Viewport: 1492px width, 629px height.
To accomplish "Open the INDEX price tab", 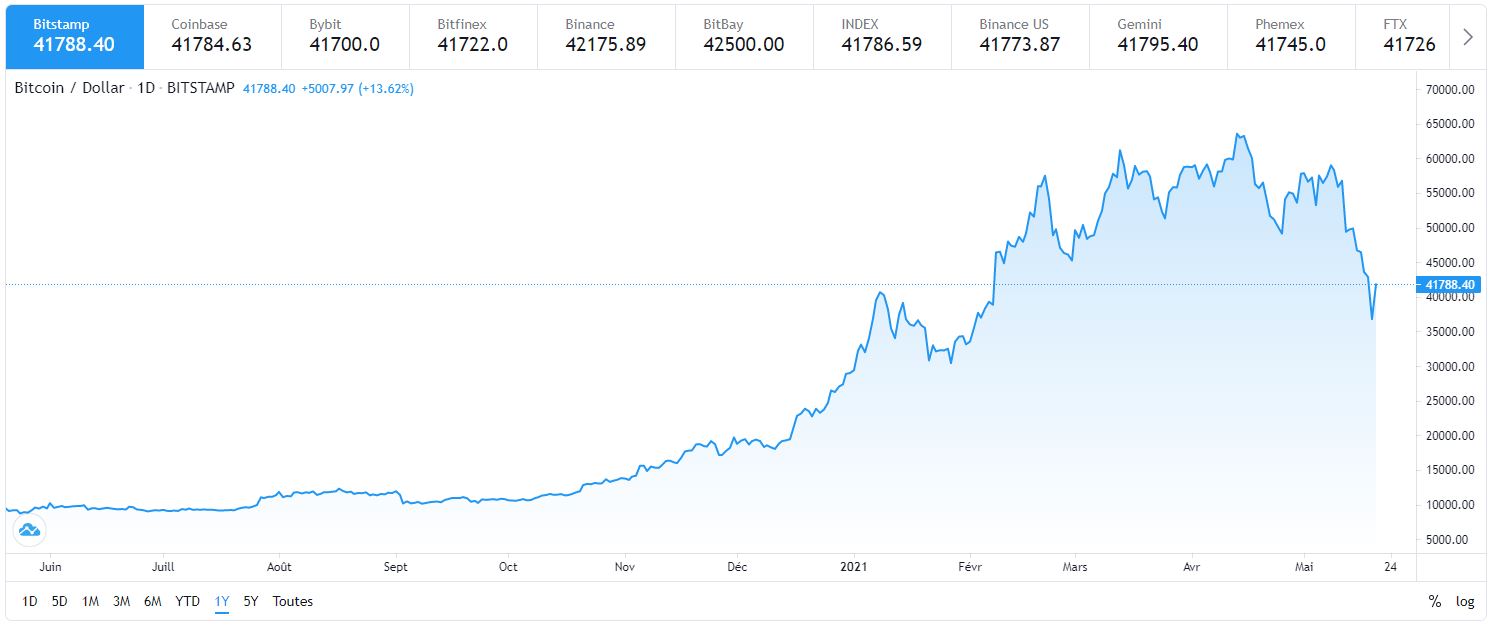I will click(881, 35).
